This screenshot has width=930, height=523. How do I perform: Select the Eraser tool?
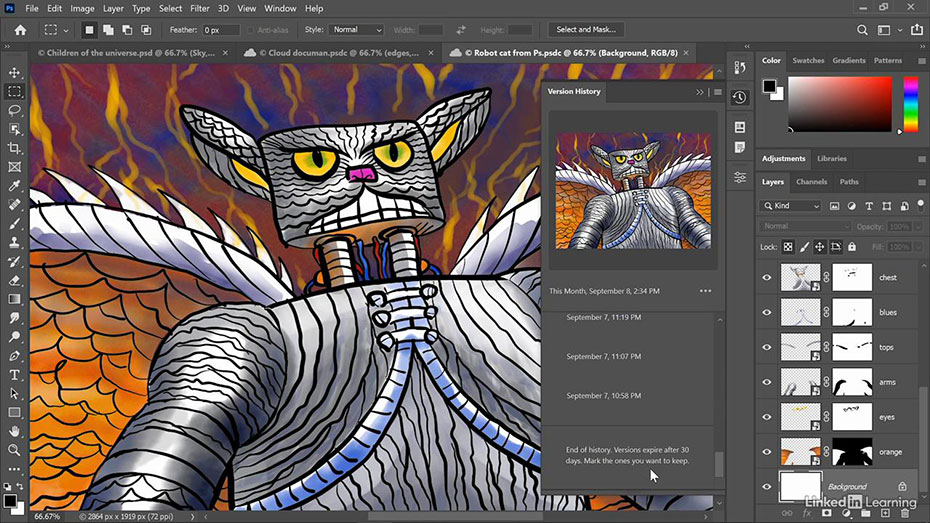pyautogui.click(x=14, y=280)
